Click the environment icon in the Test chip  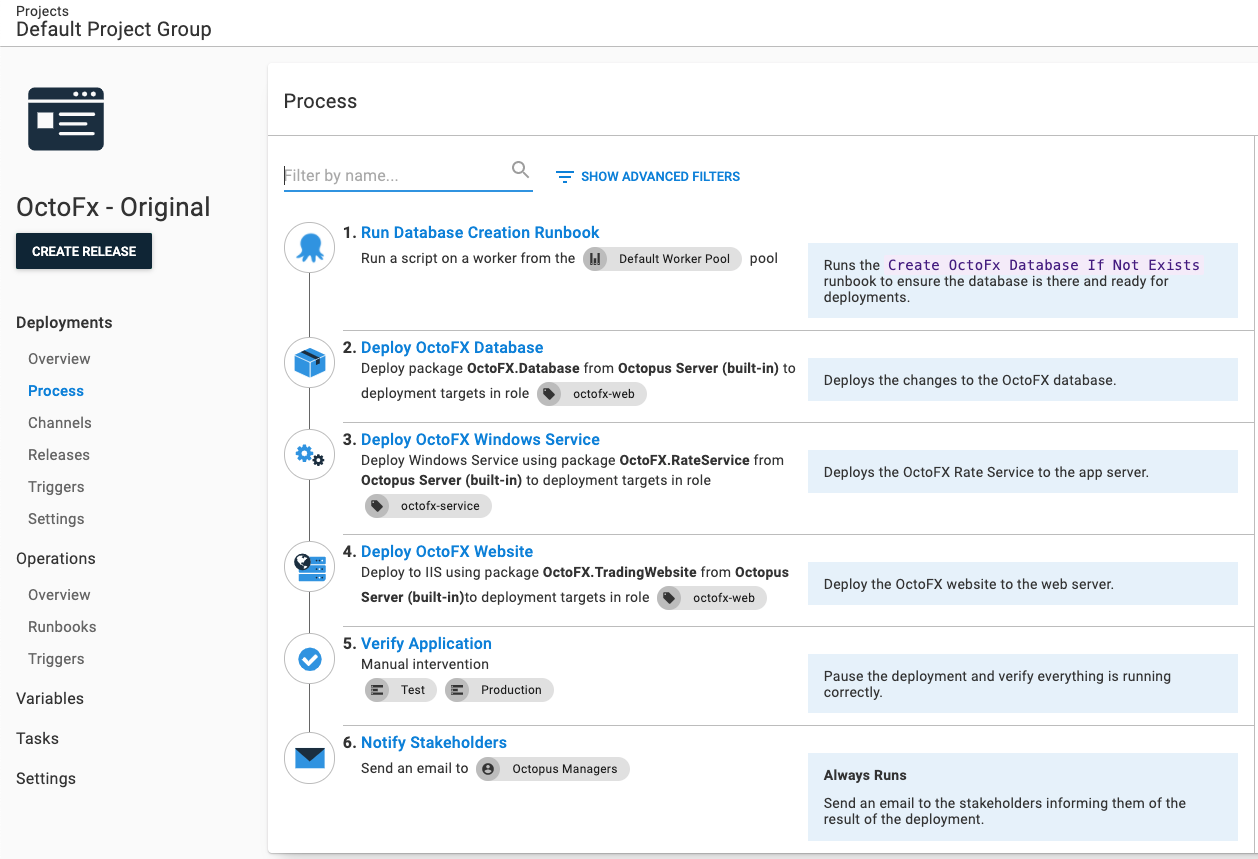[x=376, y=689]
